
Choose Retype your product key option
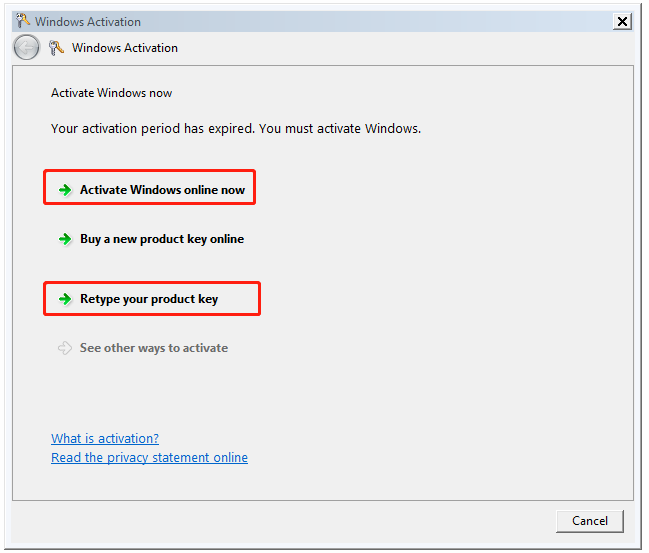click(149, 299)
